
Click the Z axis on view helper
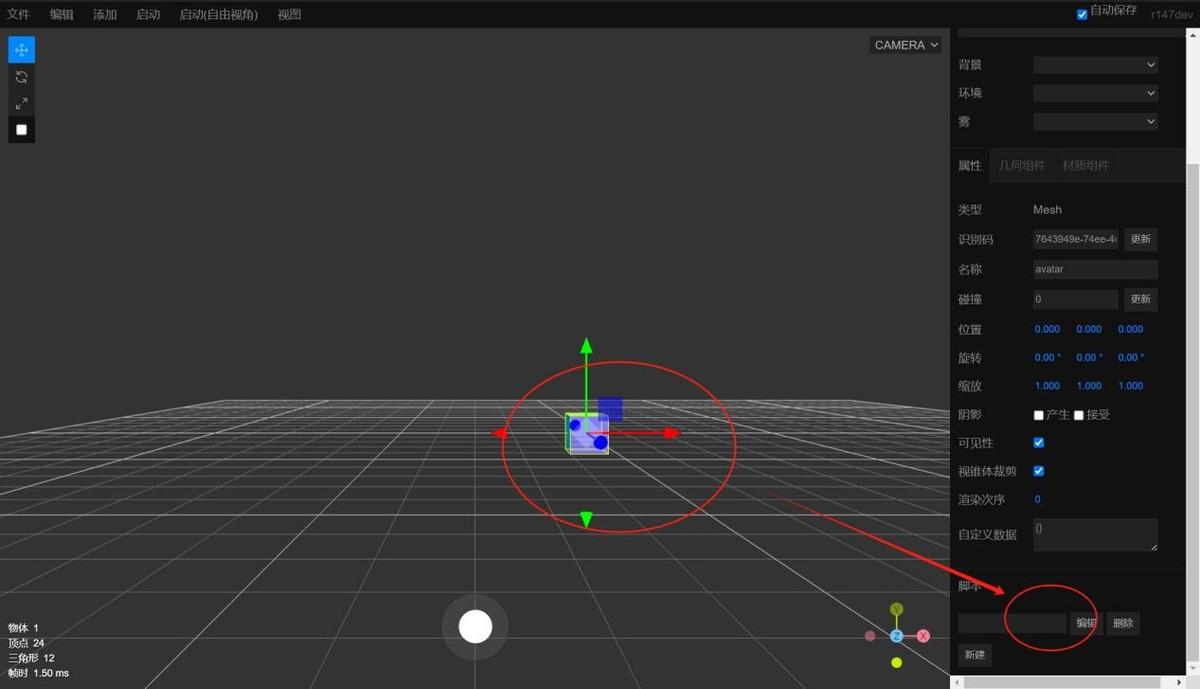(897, 636)
